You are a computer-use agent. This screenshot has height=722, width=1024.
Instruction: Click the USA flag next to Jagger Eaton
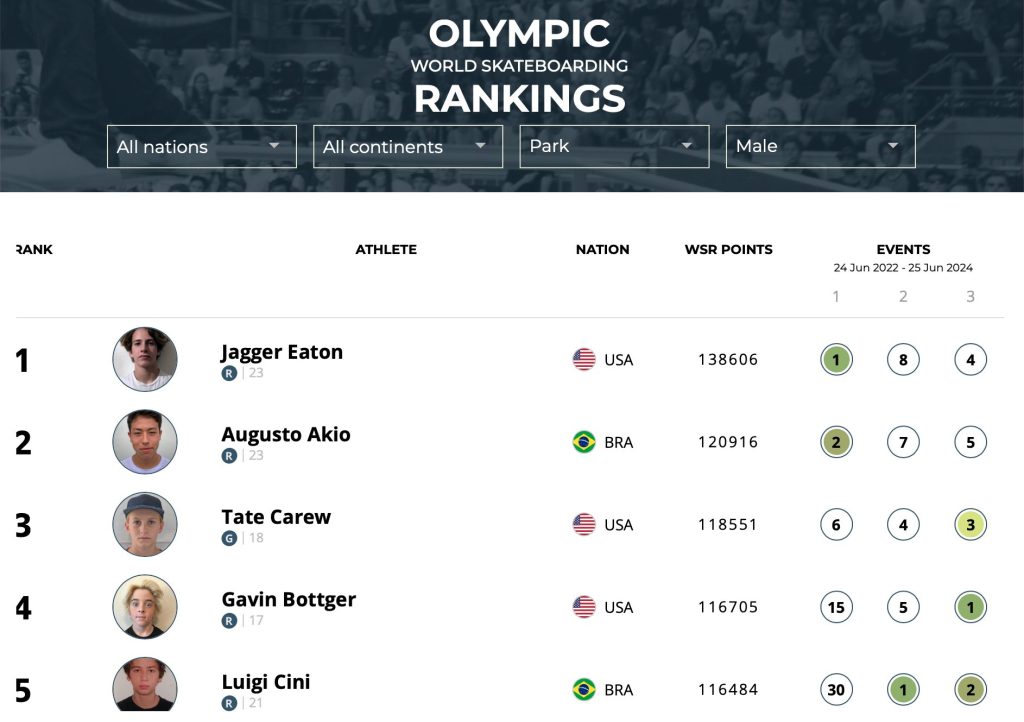point(584,360)
